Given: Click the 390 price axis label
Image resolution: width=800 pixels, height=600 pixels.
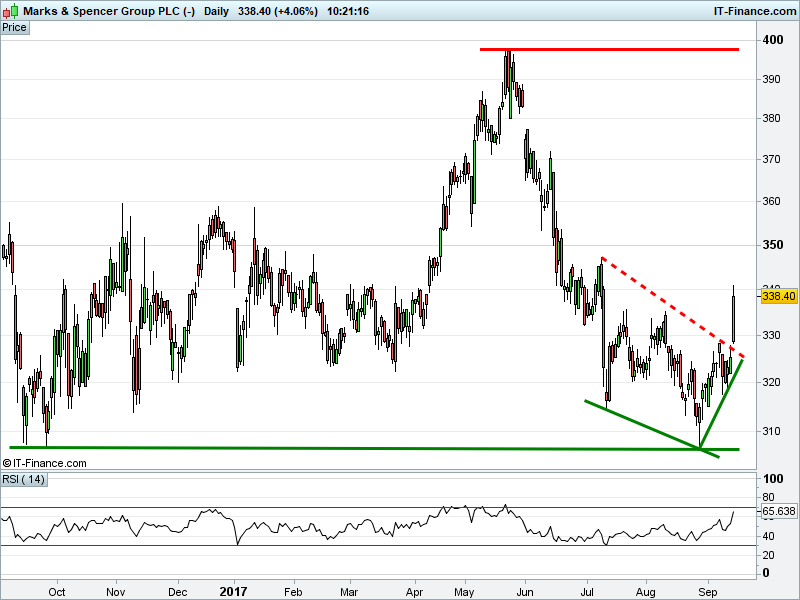Looking at the screenshot, I should click(771, 79).
